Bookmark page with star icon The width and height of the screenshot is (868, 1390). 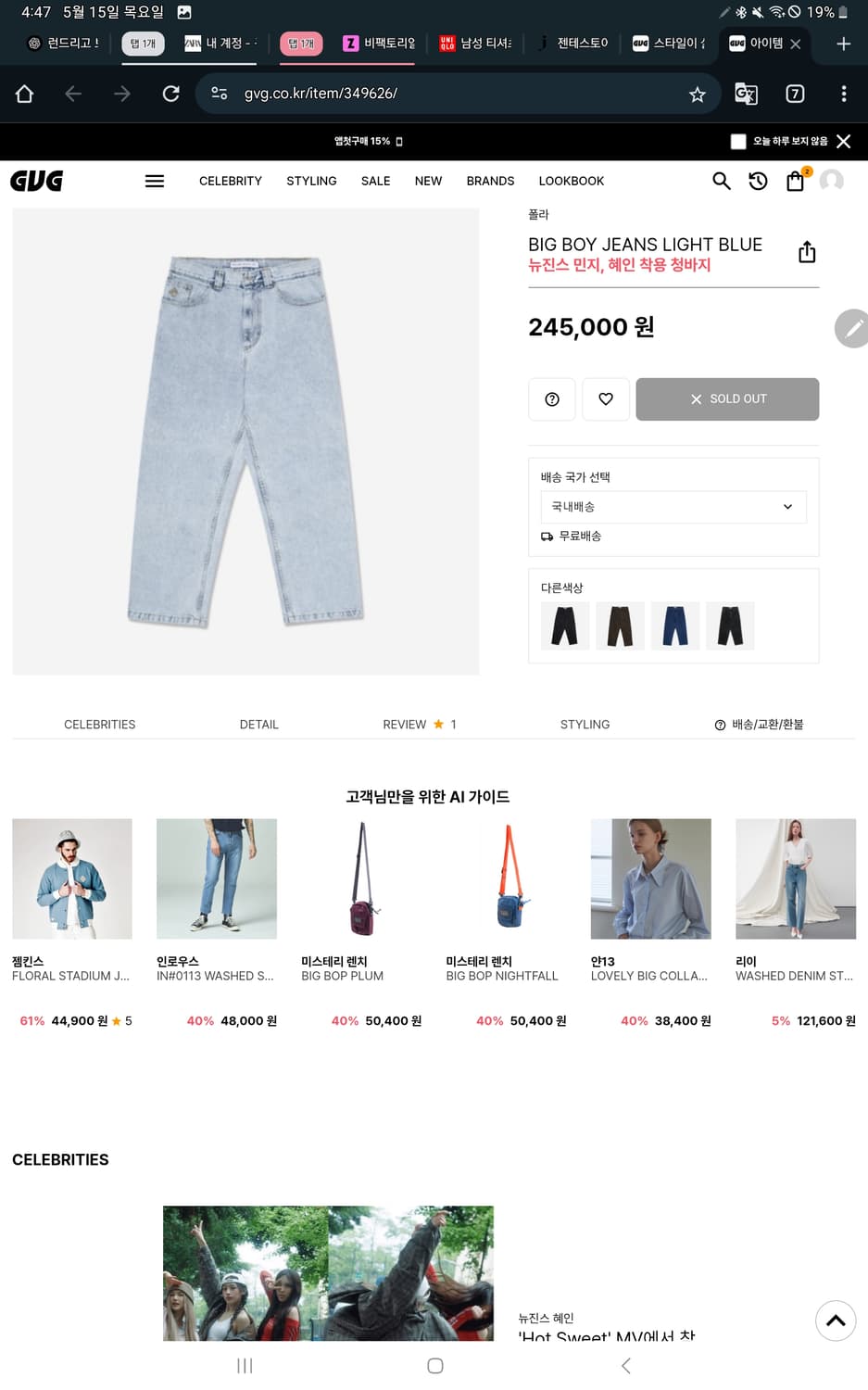point(698,94)
